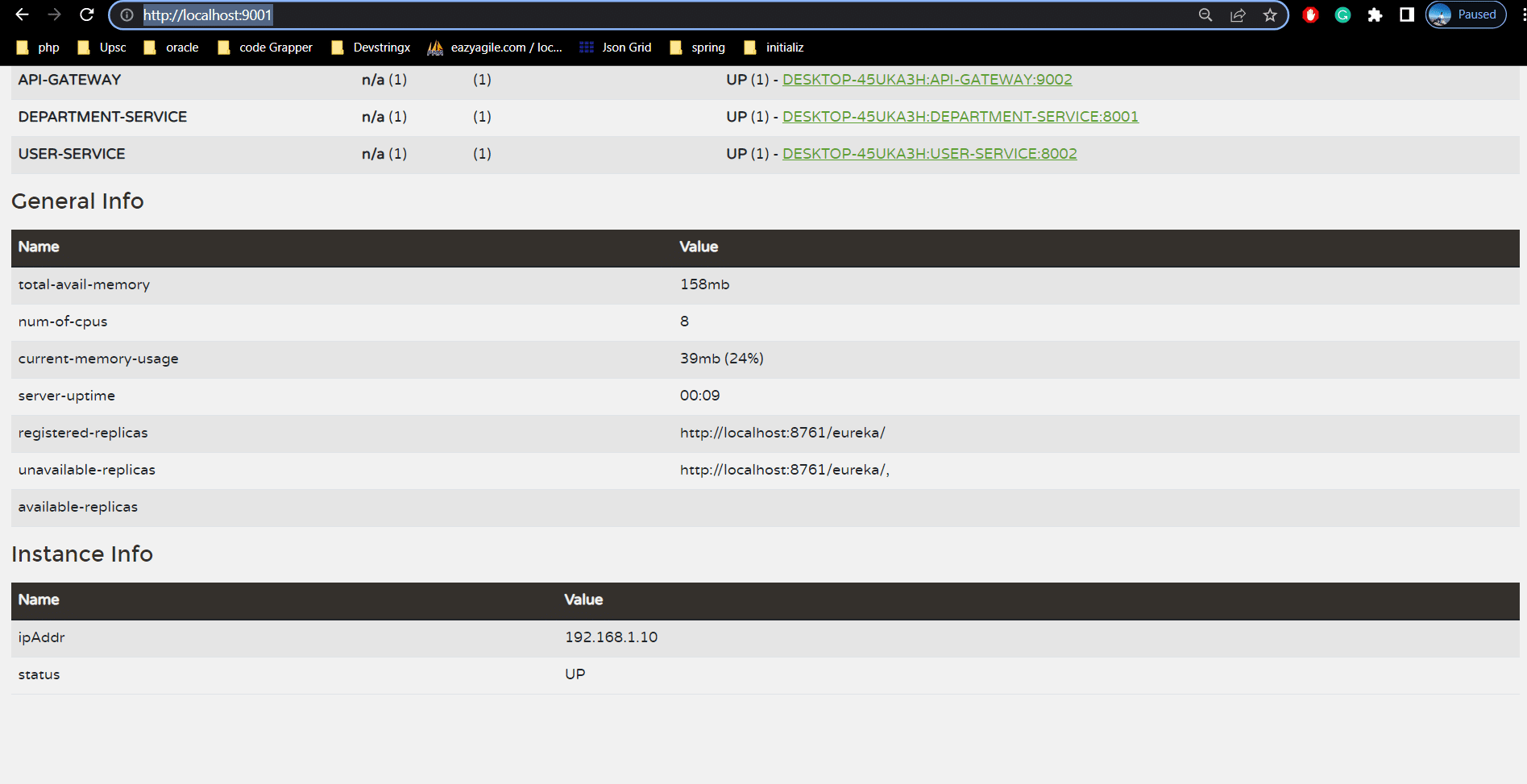1527x784 pixels.
Task: Share this page using the share icon
Action: click(1238, 15)
